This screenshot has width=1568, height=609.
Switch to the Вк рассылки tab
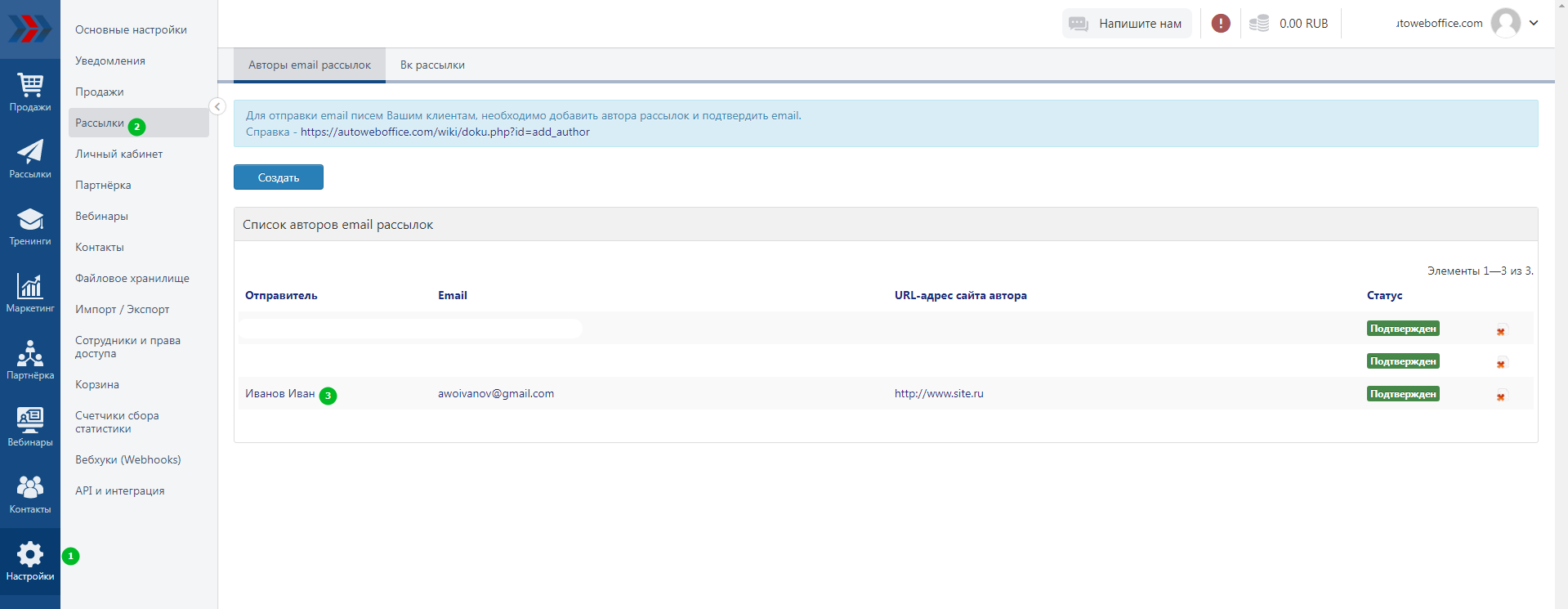tap(432, 65)
